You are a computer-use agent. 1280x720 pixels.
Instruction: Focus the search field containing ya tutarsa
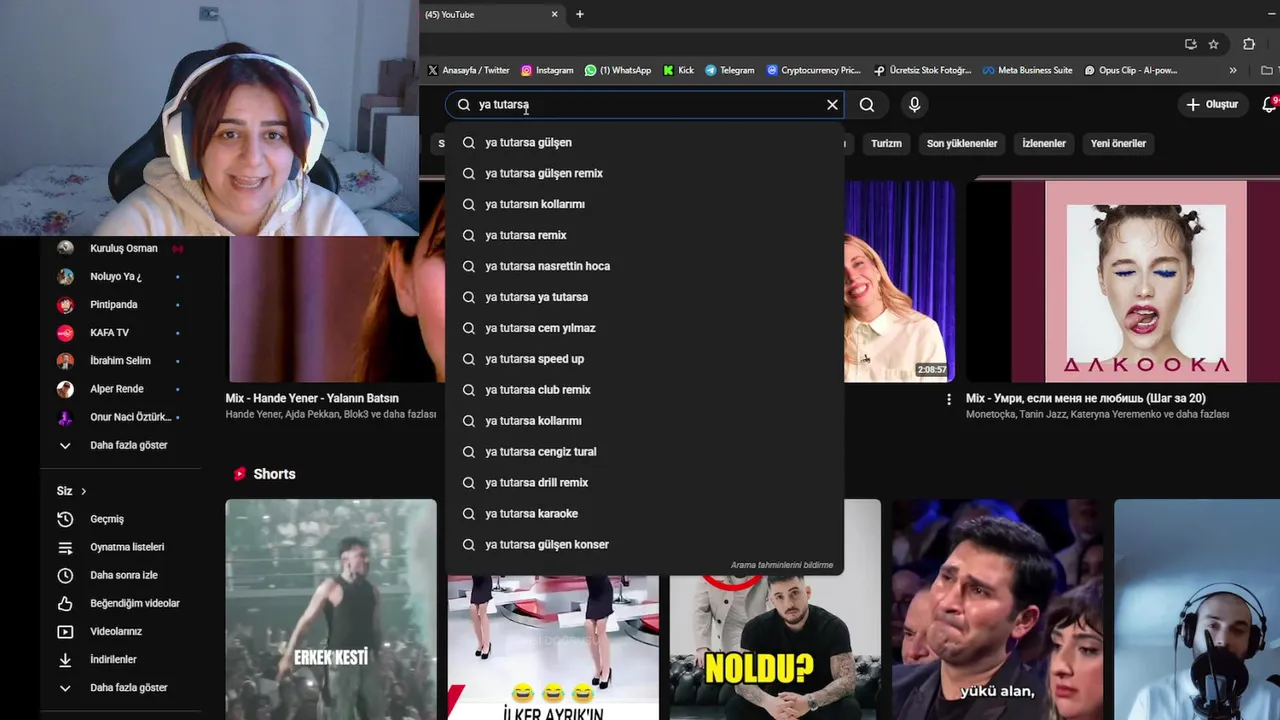coord(645,104)
